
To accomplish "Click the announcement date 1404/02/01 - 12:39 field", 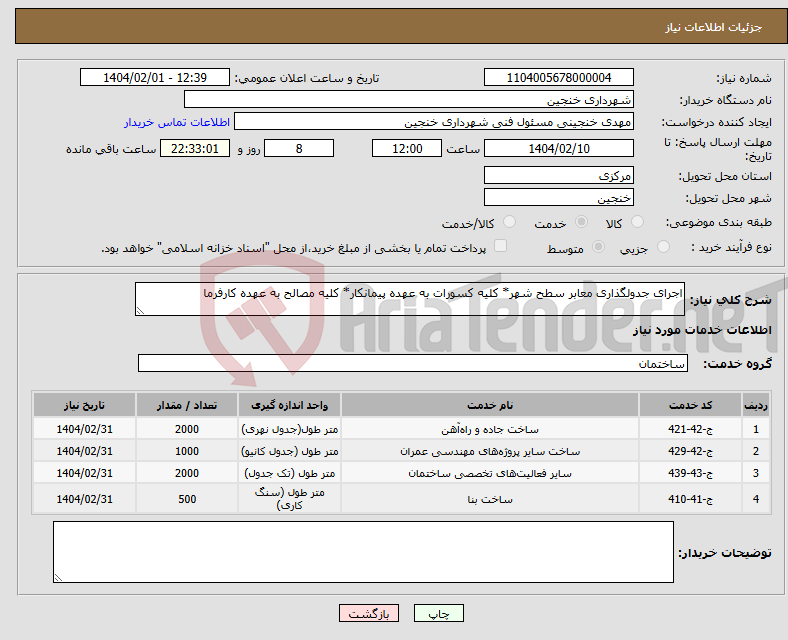I will tap(155, 77).
